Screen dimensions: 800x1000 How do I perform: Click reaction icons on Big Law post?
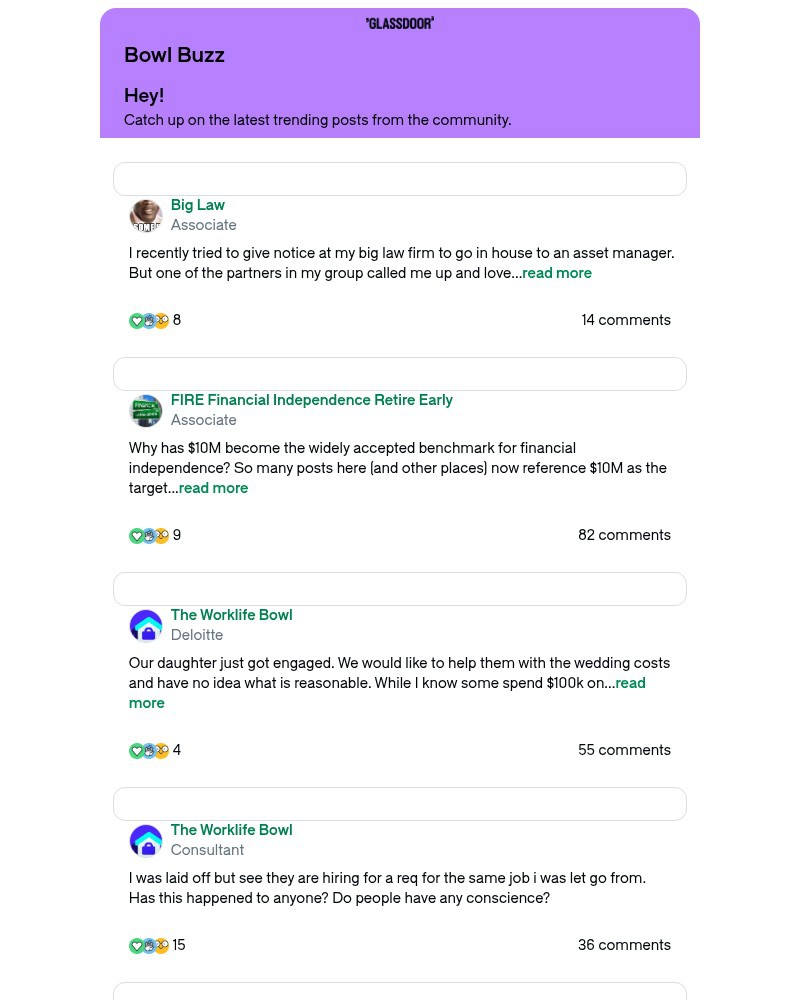coord(149,321)
